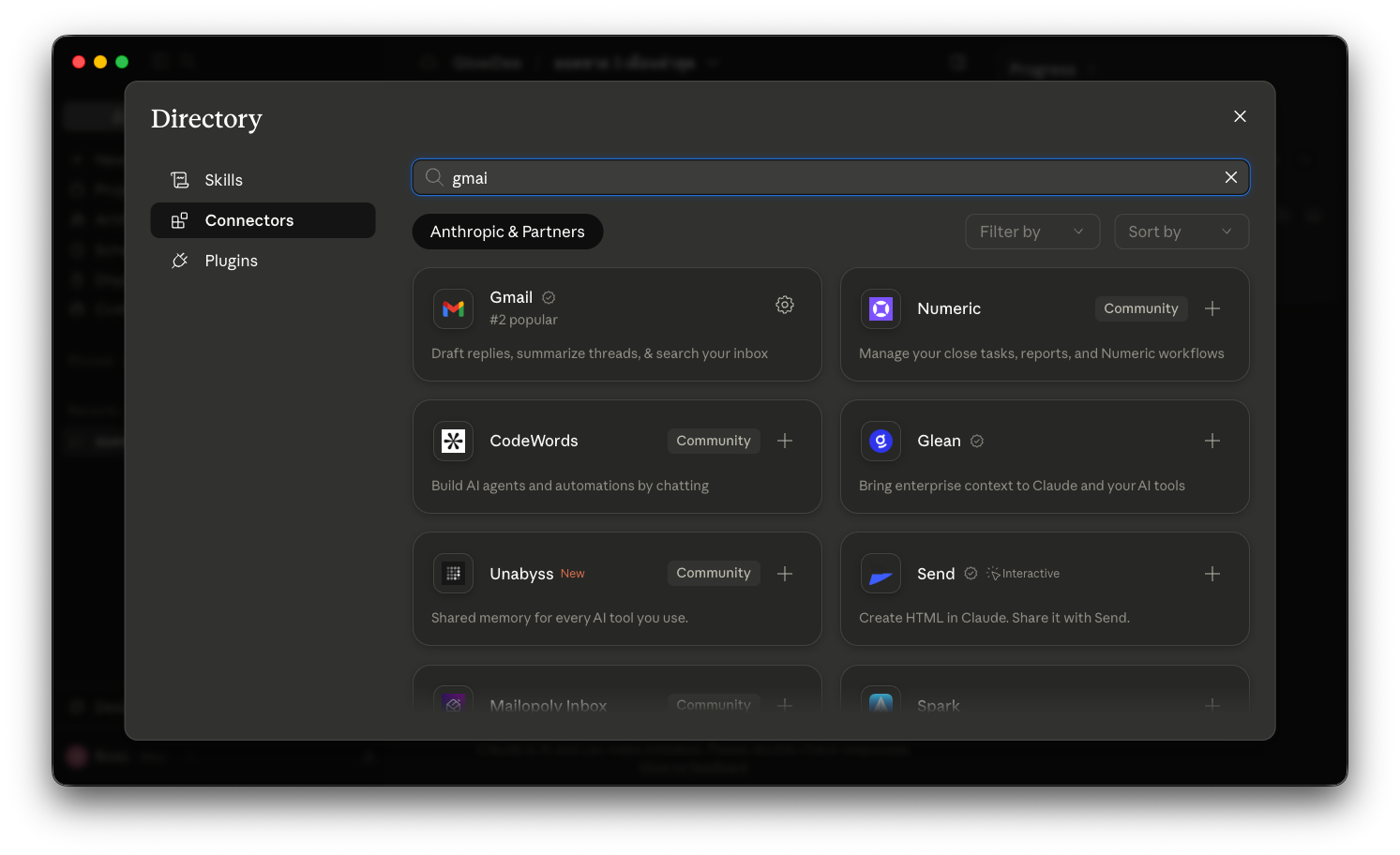The image size is (1400, 855).
Task: Open the Filter by dropdown
Action: (x=1032, y=232)
